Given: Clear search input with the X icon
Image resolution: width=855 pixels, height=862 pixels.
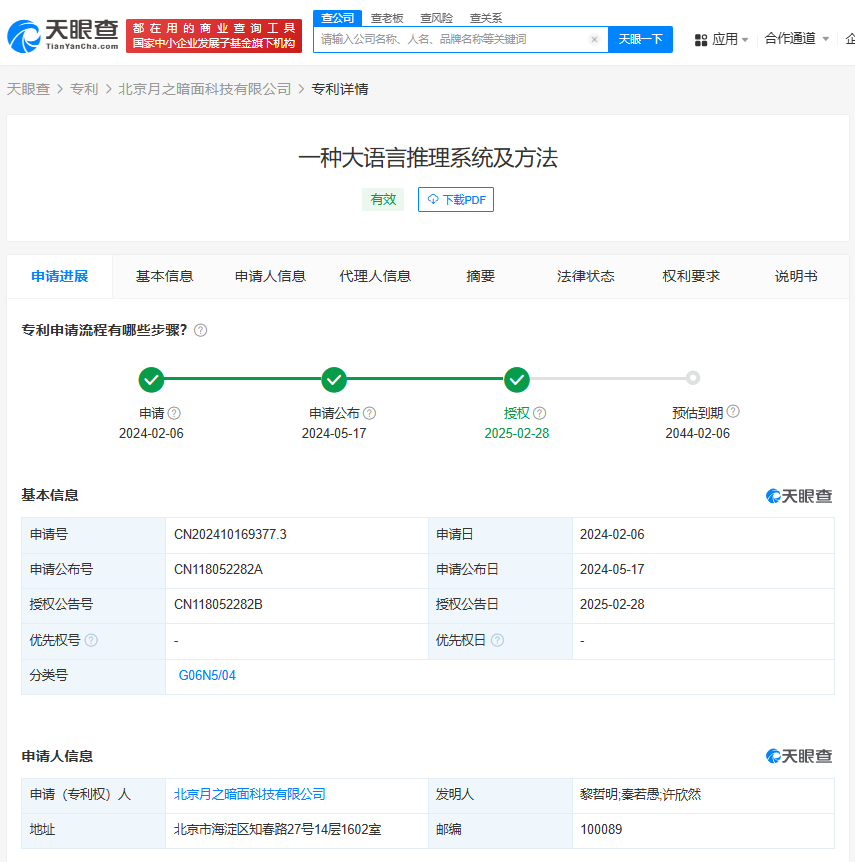Looking at the screenshot, I should click(594, 40).
